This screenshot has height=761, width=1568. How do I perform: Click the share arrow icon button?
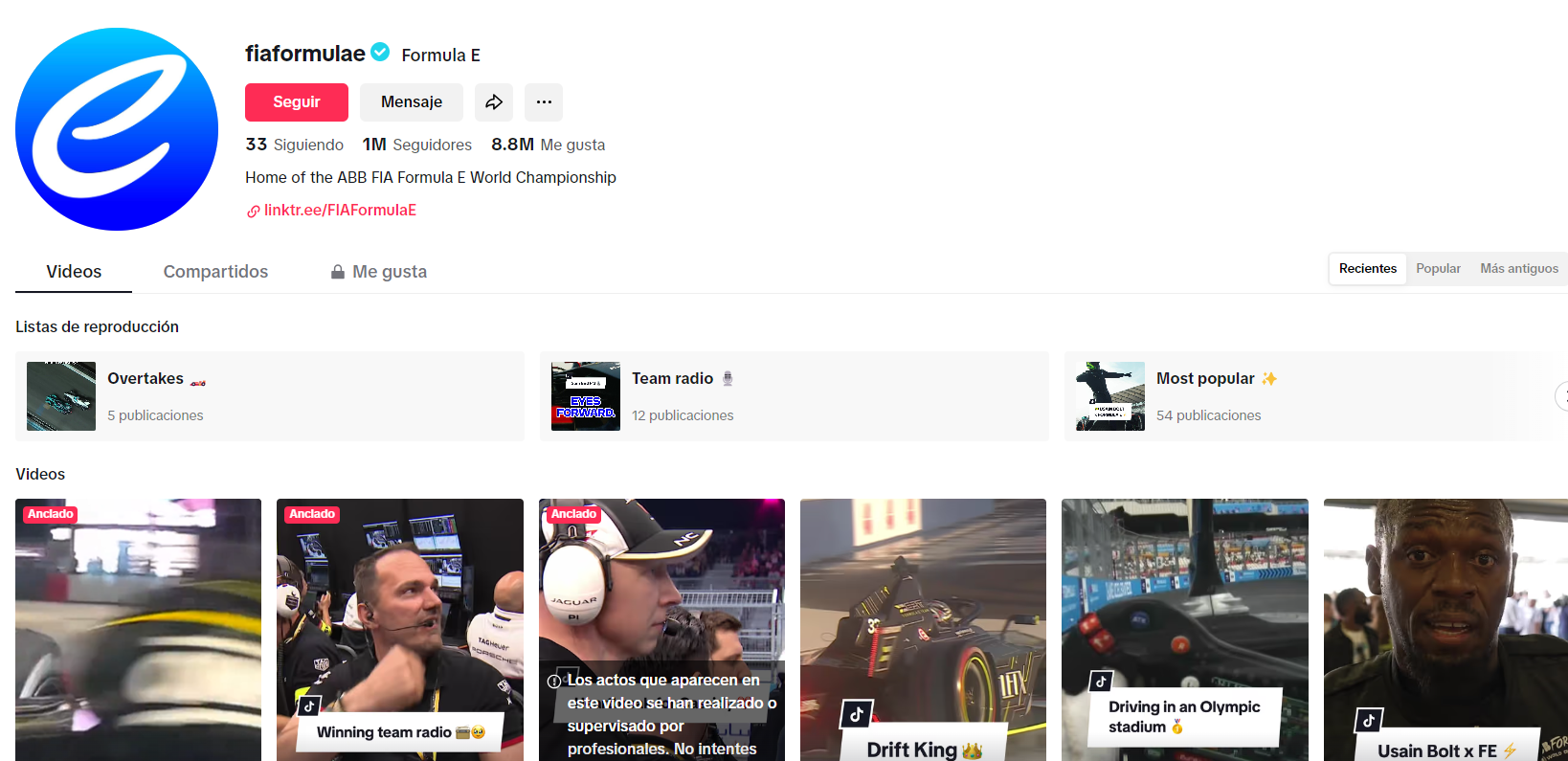tap(494, 102)
